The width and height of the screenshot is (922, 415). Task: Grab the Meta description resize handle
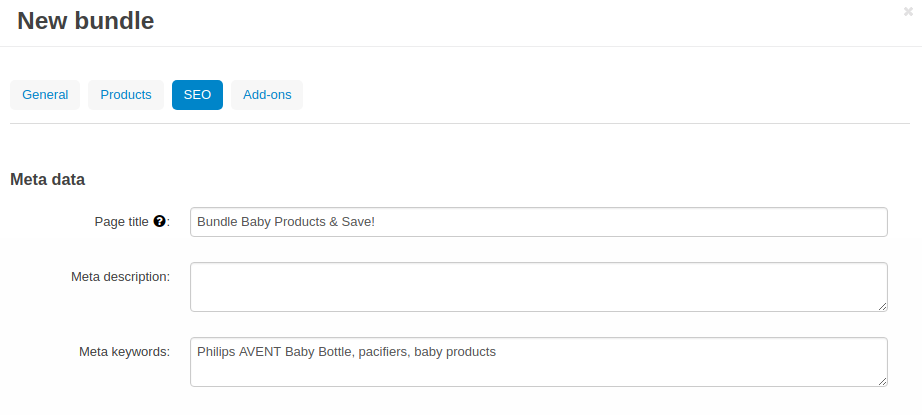coord(882,306)
